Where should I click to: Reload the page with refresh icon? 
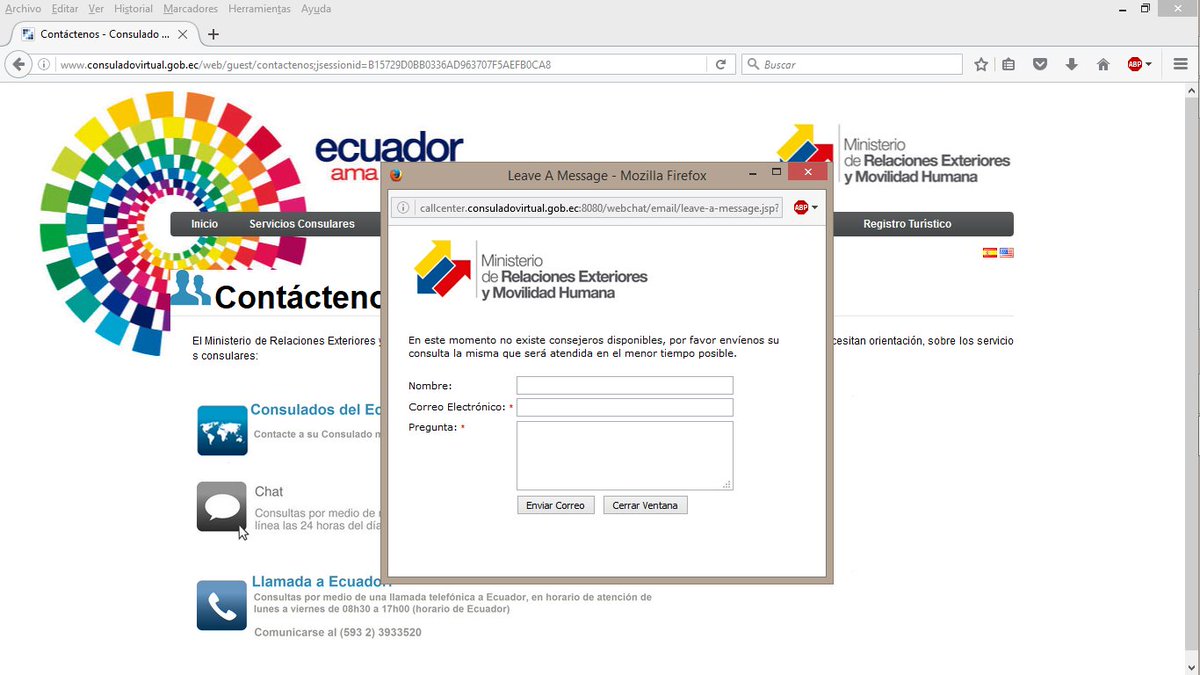coord(720,64)
